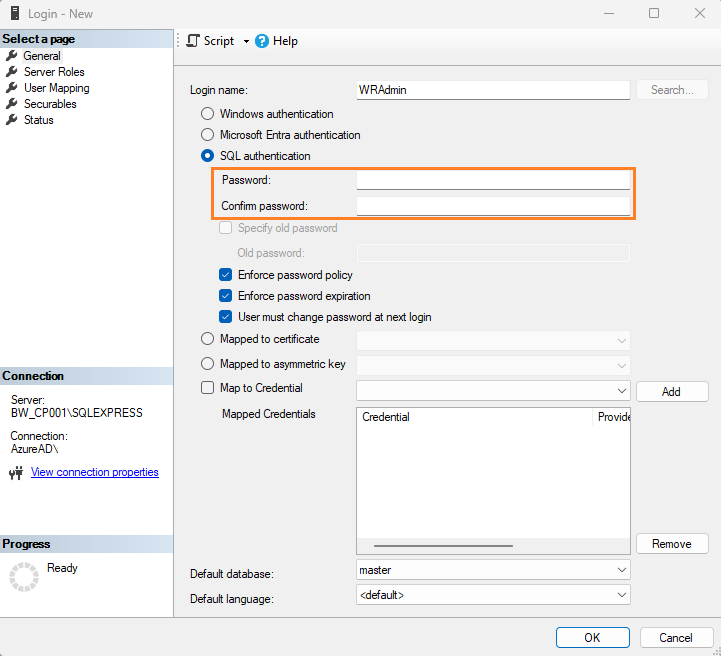Image resolution: width=721 pixels, height=656 pixels.
Task: Click OK to create the login
Action: 592,638
